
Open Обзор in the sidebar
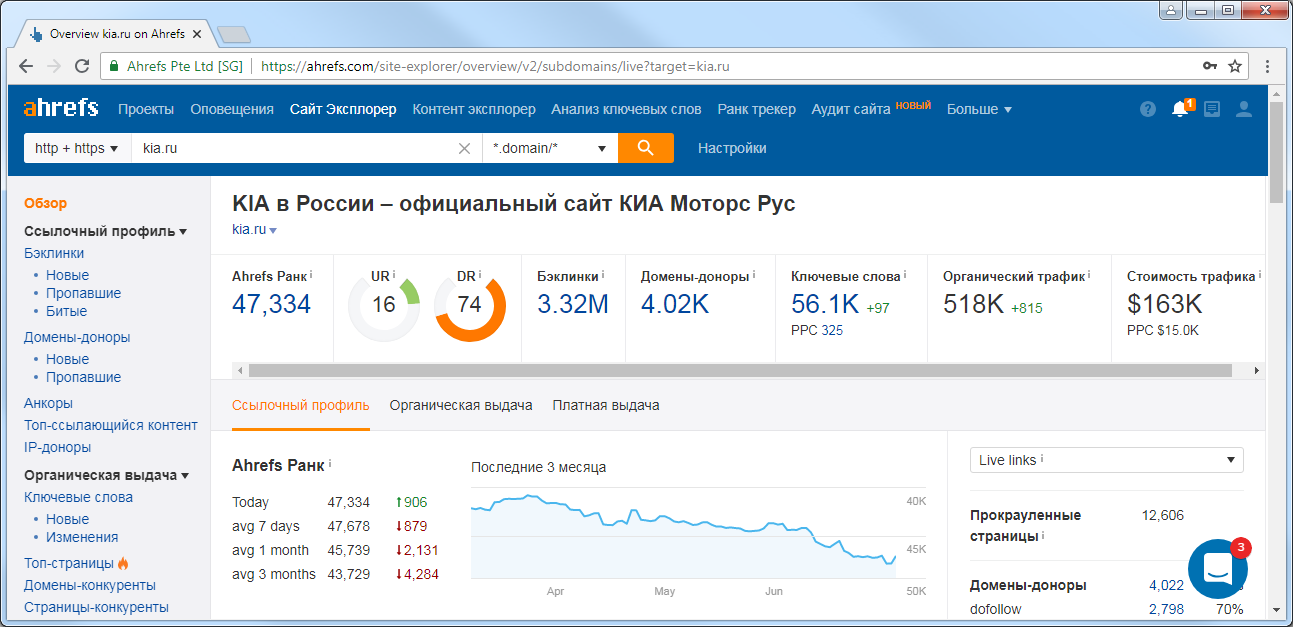pos(46,203)
